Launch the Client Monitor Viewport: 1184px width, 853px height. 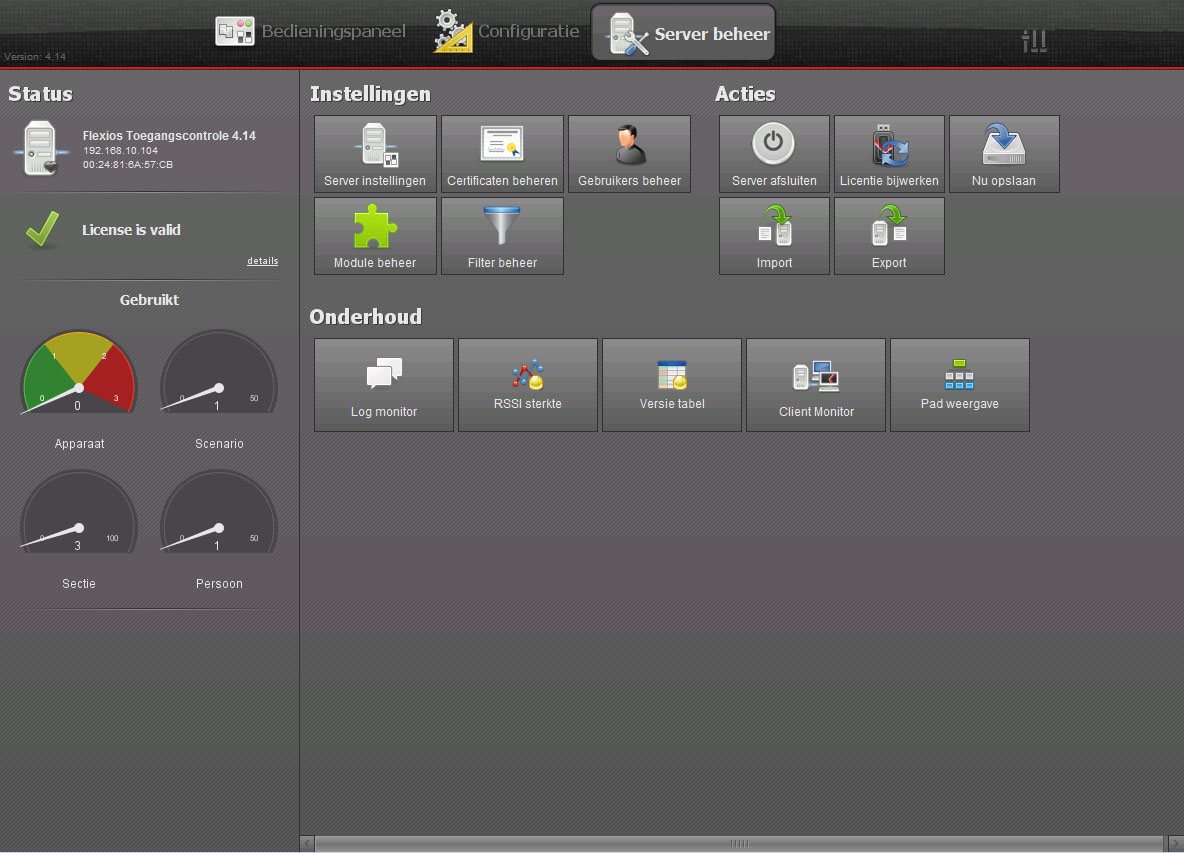click(816, 385)
